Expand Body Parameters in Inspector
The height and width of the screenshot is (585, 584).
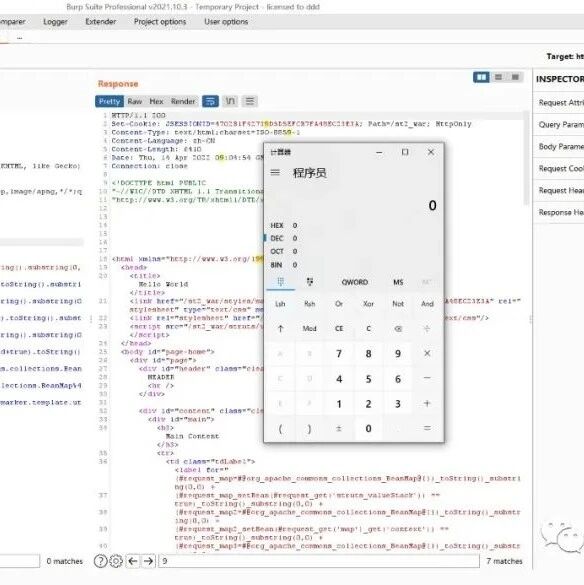[561, 147]
